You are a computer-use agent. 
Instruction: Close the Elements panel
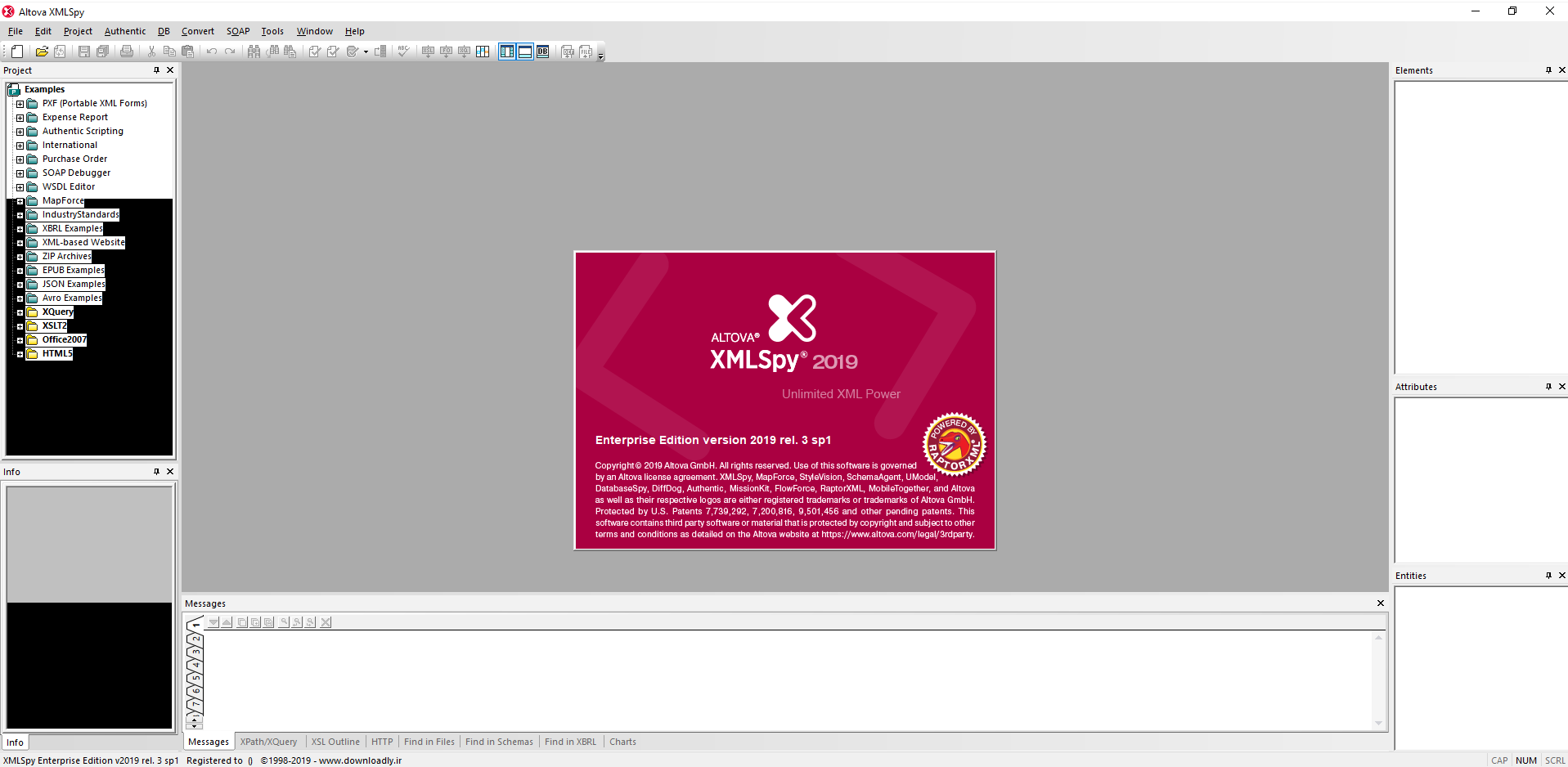[1562, 70]
